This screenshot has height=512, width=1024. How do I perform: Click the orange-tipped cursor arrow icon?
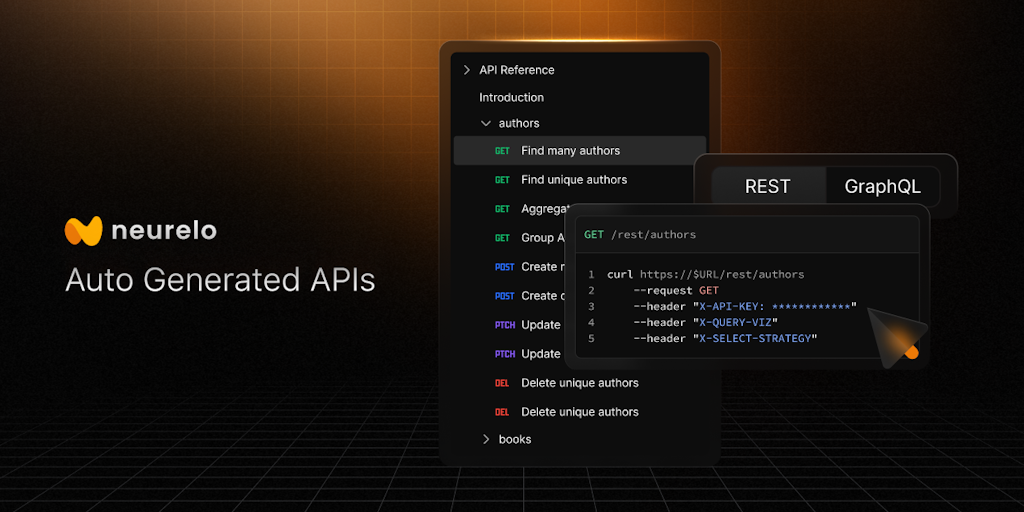[x=893, y=336]
